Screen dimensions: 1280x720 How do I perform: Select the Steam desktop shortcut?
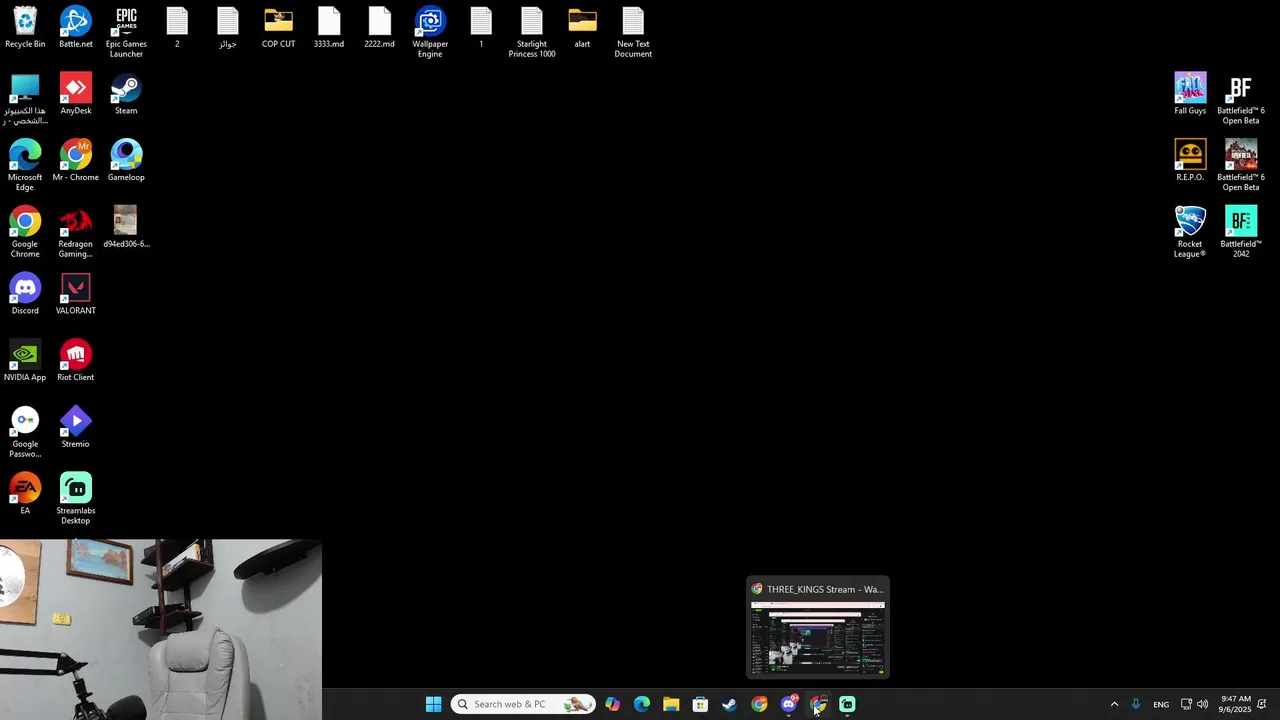coord(126,94)
